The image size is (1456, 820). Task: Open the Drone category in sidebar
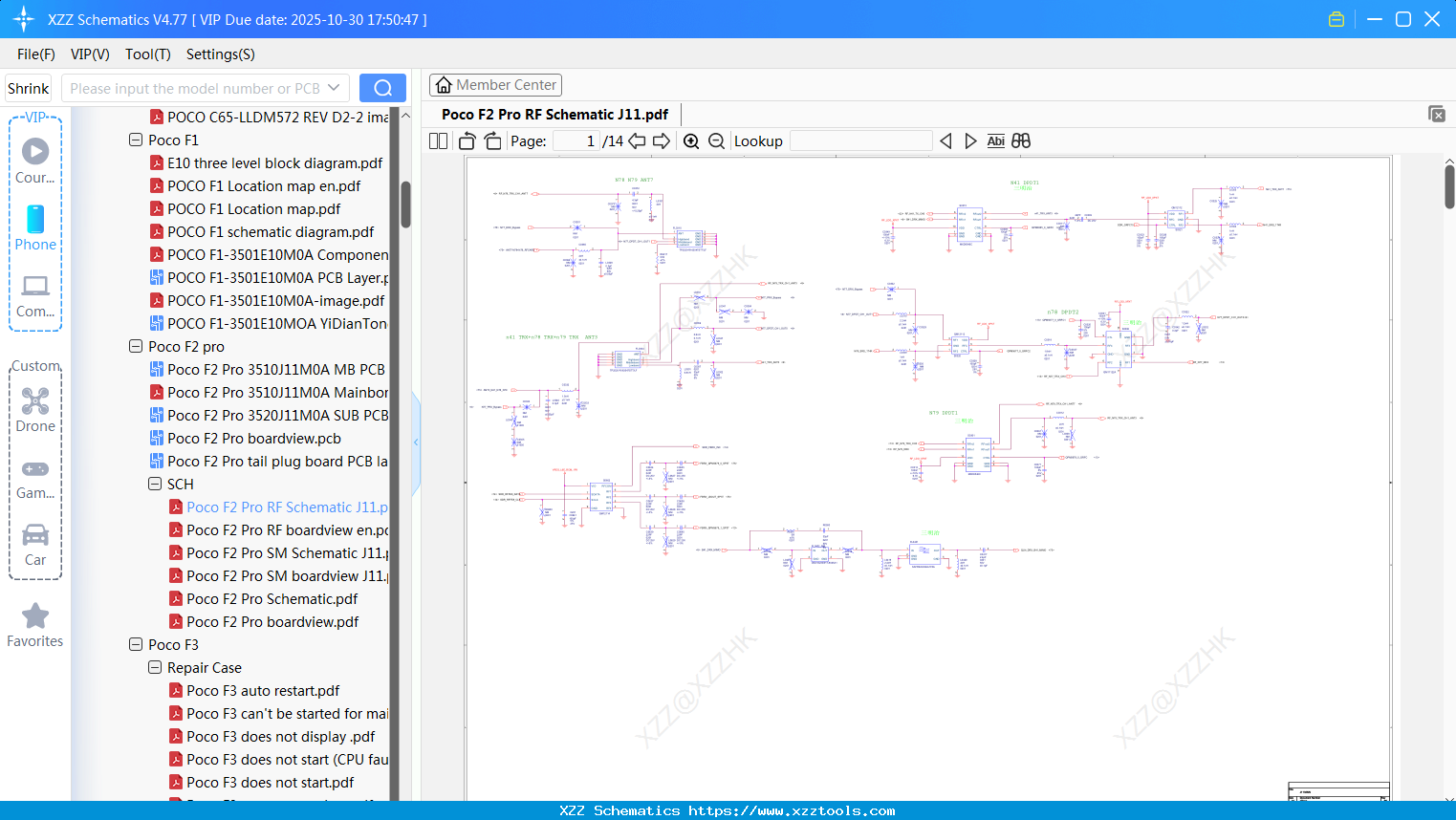(35, 410)
